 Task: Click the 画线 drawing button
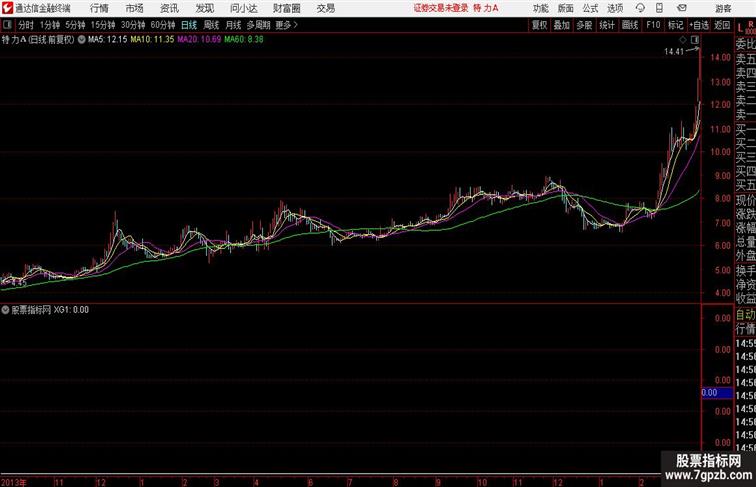630,25
